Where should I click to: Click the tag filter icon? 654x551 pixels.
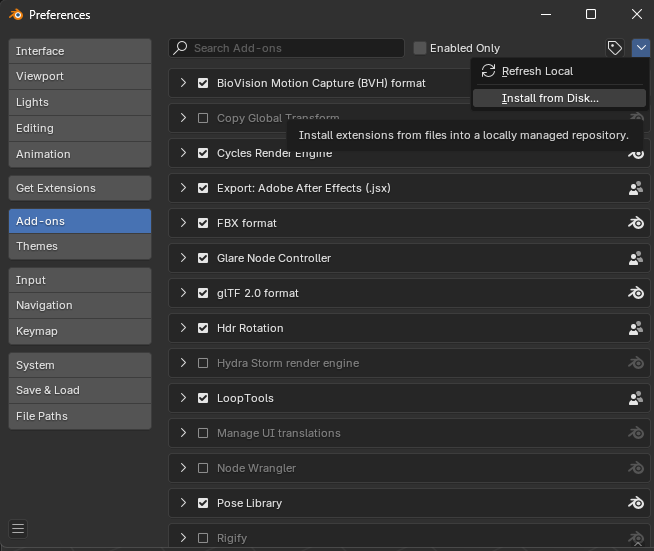pos(615,48)
